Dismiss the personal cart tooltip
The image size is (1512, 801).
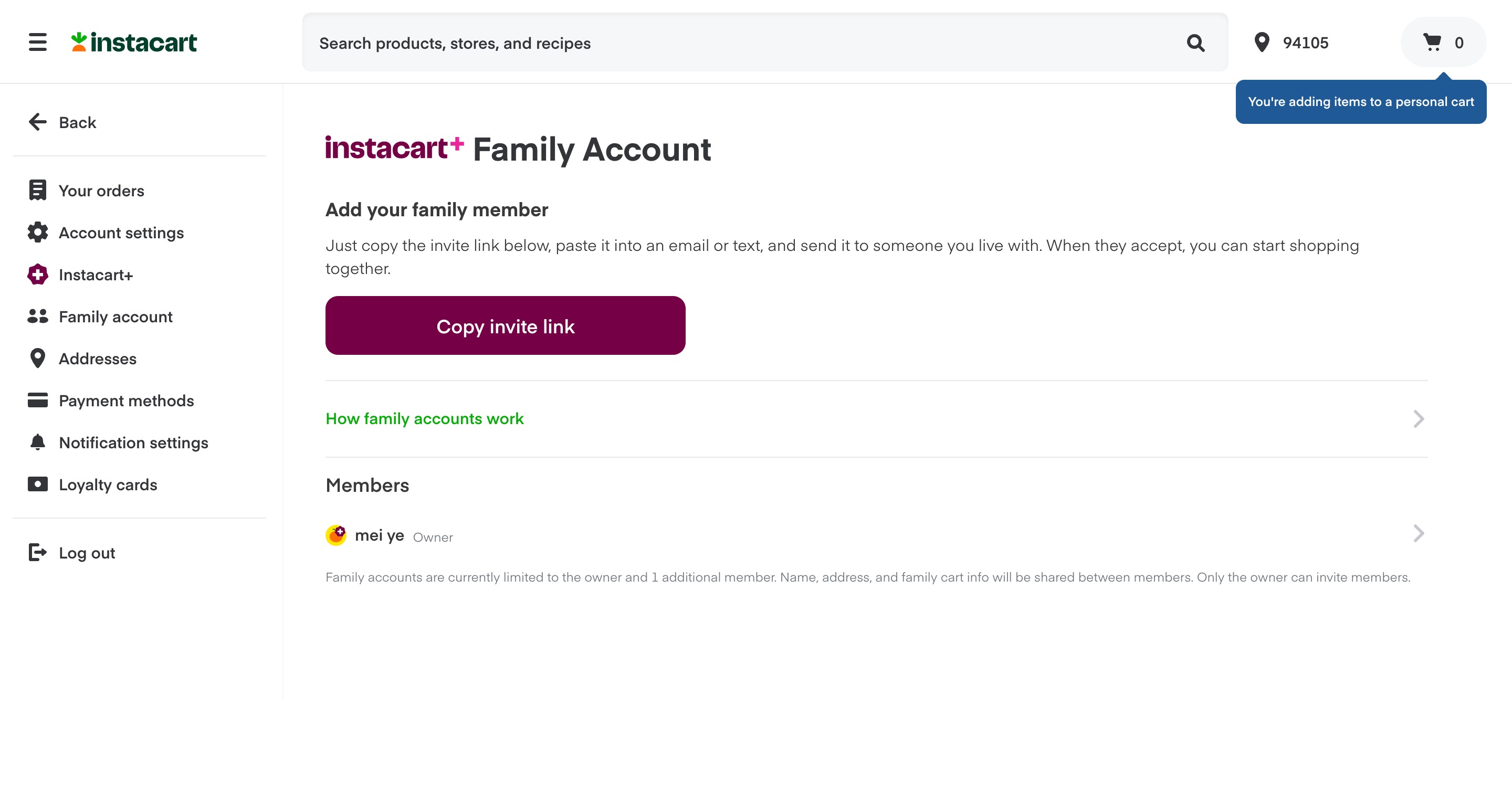tap(1361, 101)
